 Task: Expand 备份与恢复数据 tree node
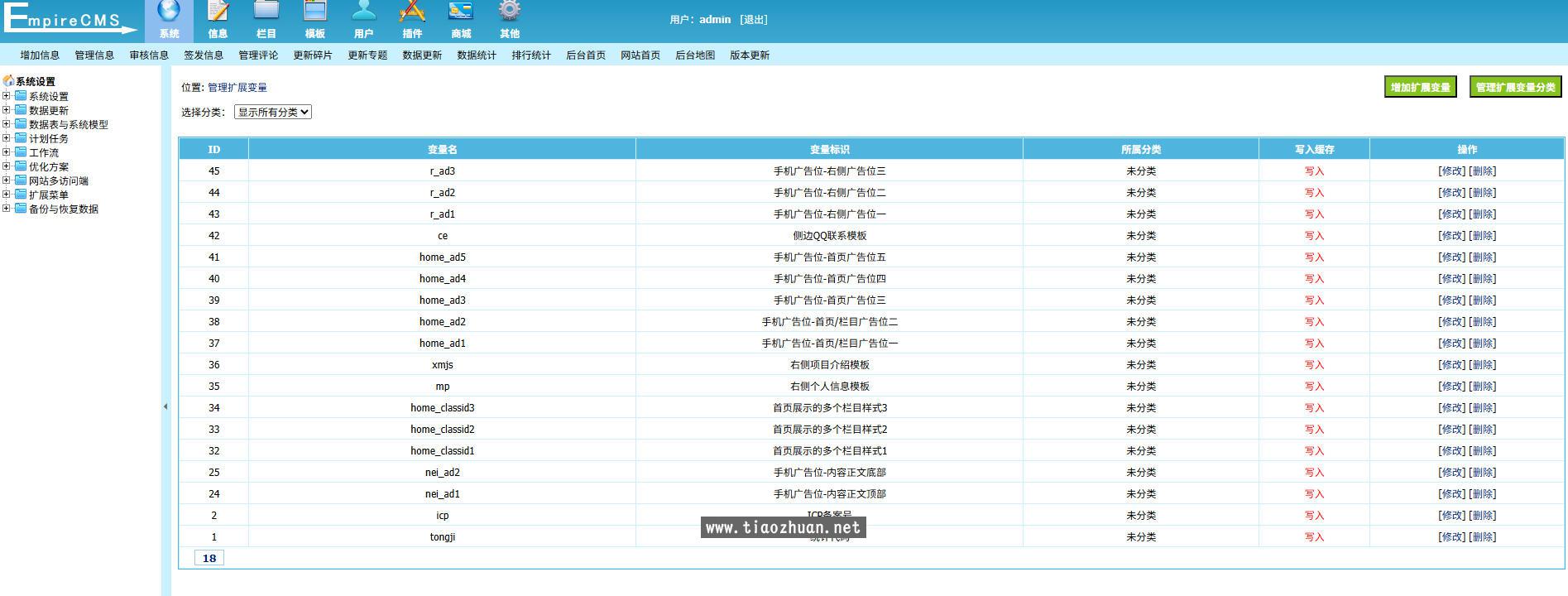pos(7,209)
